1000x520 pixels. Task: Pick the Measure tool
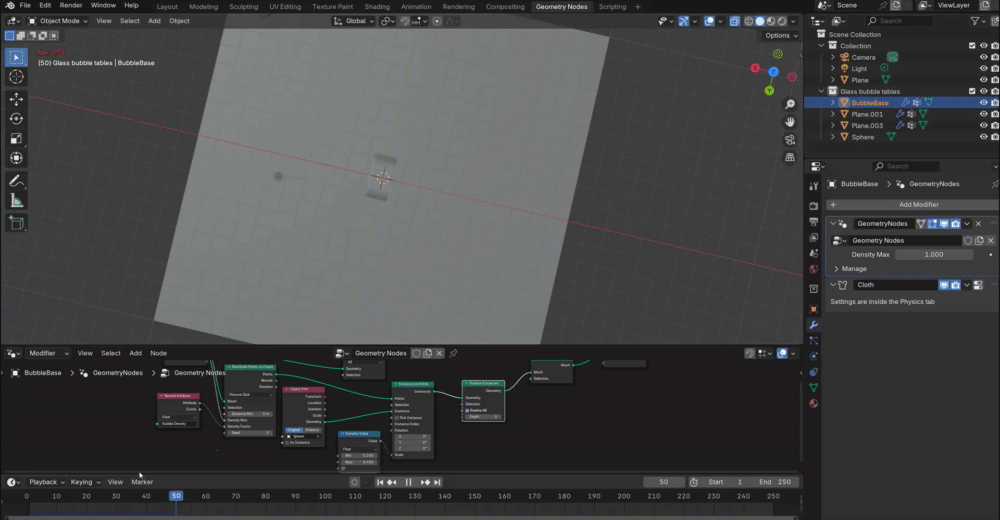pyautogui.click(x=16, y=201)
